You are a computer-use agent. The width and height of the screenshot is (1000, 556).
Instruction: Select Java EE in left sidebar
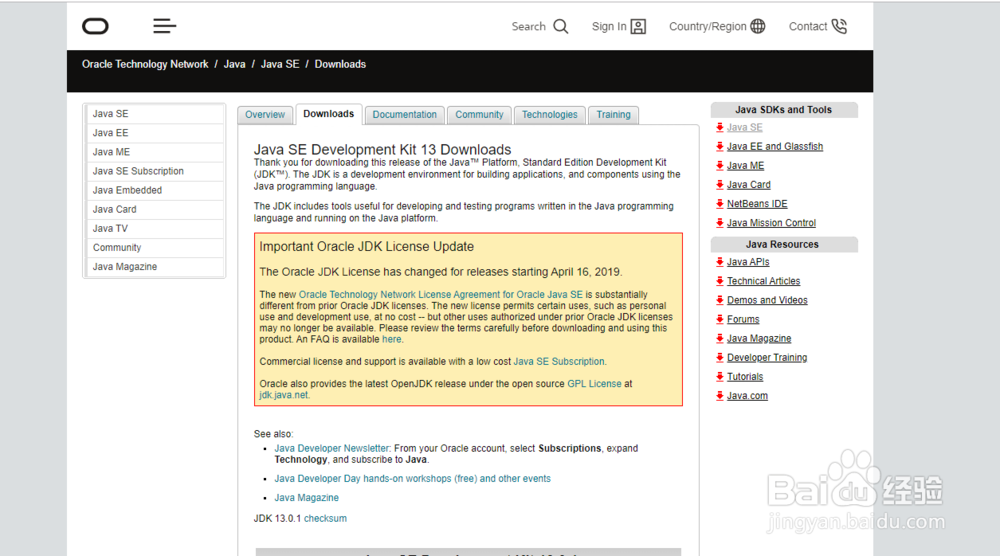154,133
